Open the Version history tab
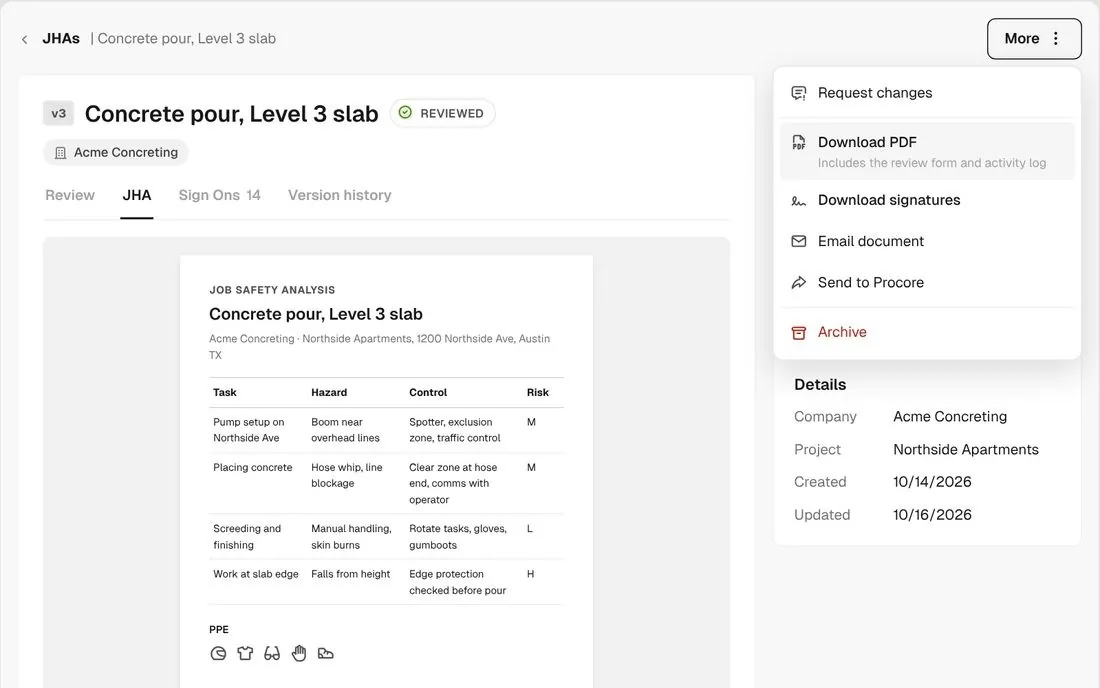 (340, 195)
